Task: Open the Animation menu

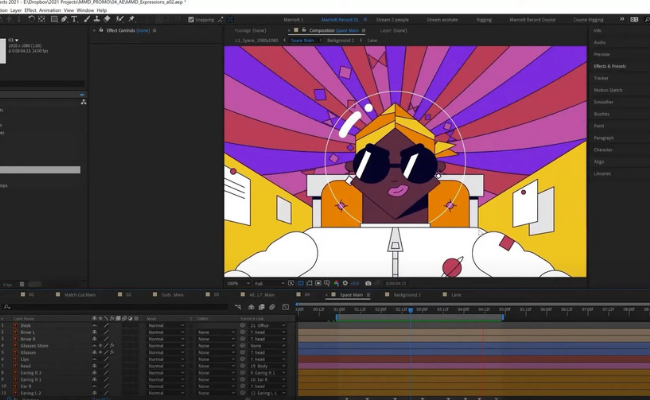Action: pos(50,10)
